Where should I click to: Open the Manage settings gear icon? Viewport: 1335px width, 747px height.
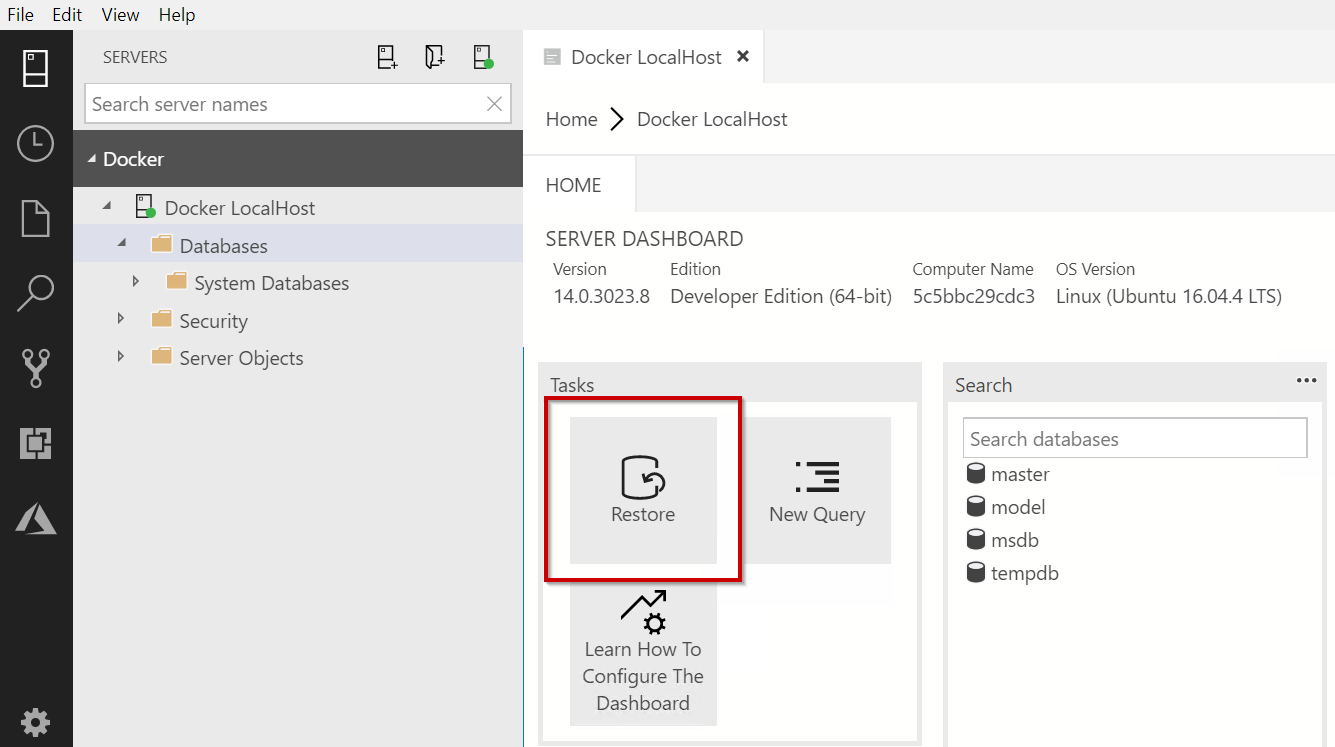click(36, 721)
